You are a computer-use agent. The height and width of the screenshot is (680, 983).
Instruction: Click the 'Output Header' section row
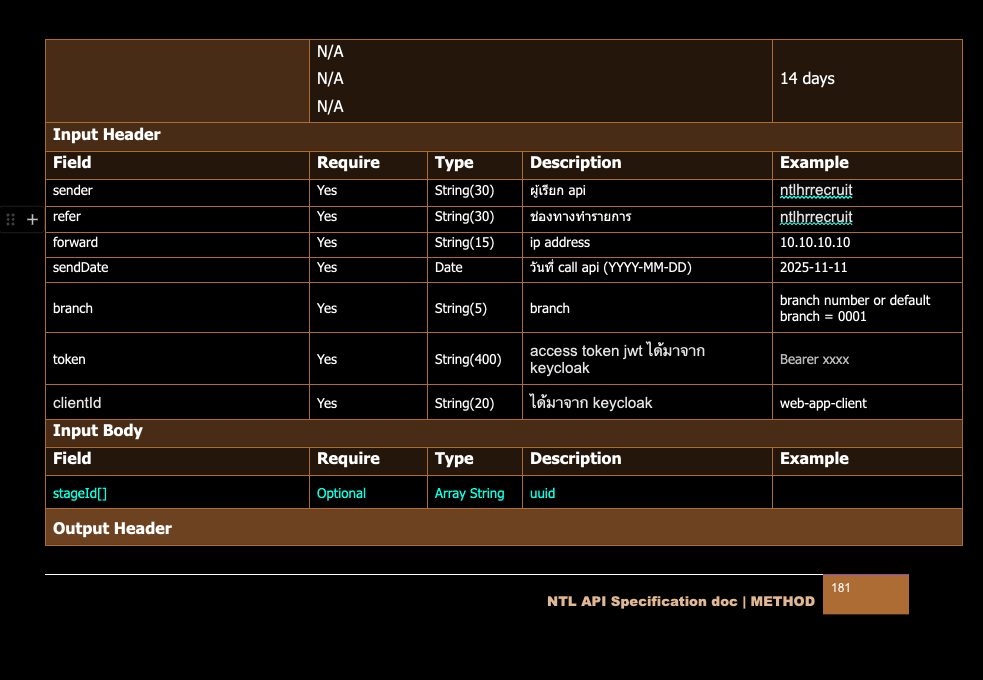(x=112, y=528)
